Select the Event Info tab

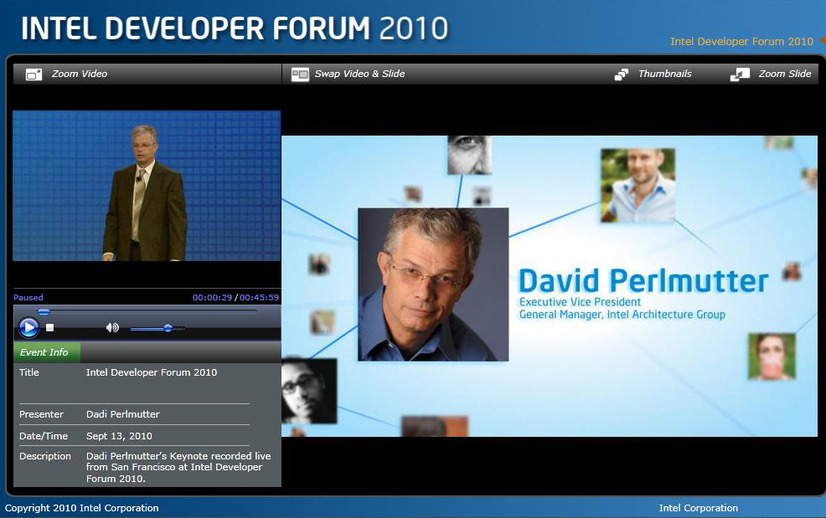(x=47, y=352)
